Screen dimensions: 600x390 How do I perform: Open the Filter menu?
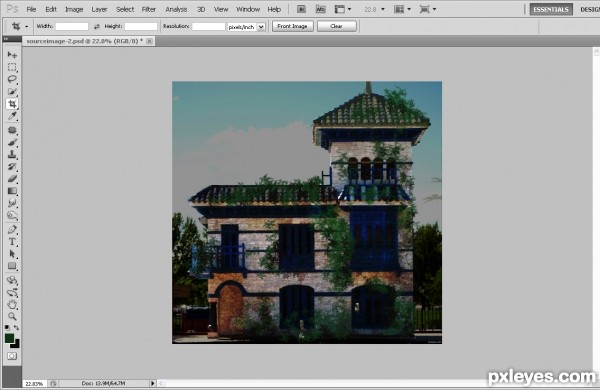(x=149, y=9)
